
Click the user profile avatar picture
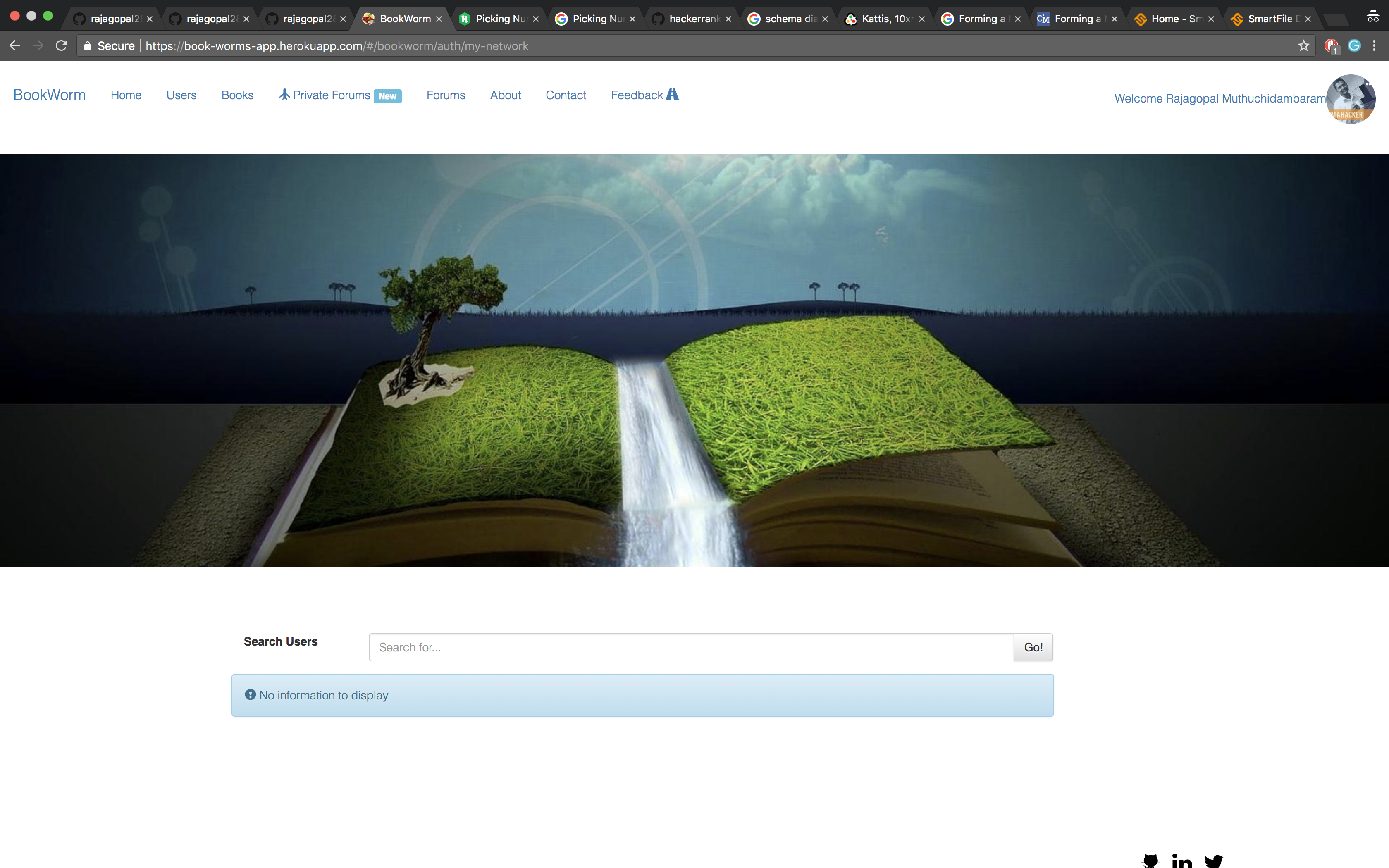click(x=1351, y=99)
